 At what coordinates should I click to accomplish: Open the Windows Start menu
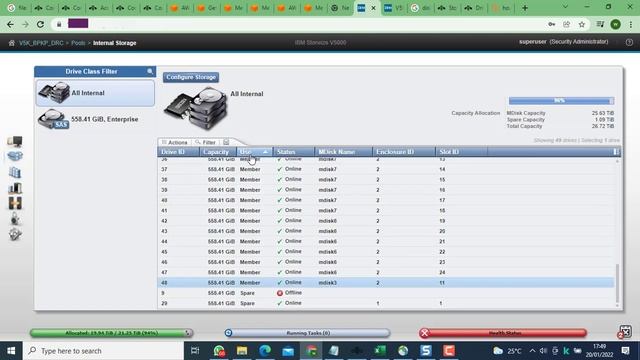pyautogui.click(x=11, y=351)
